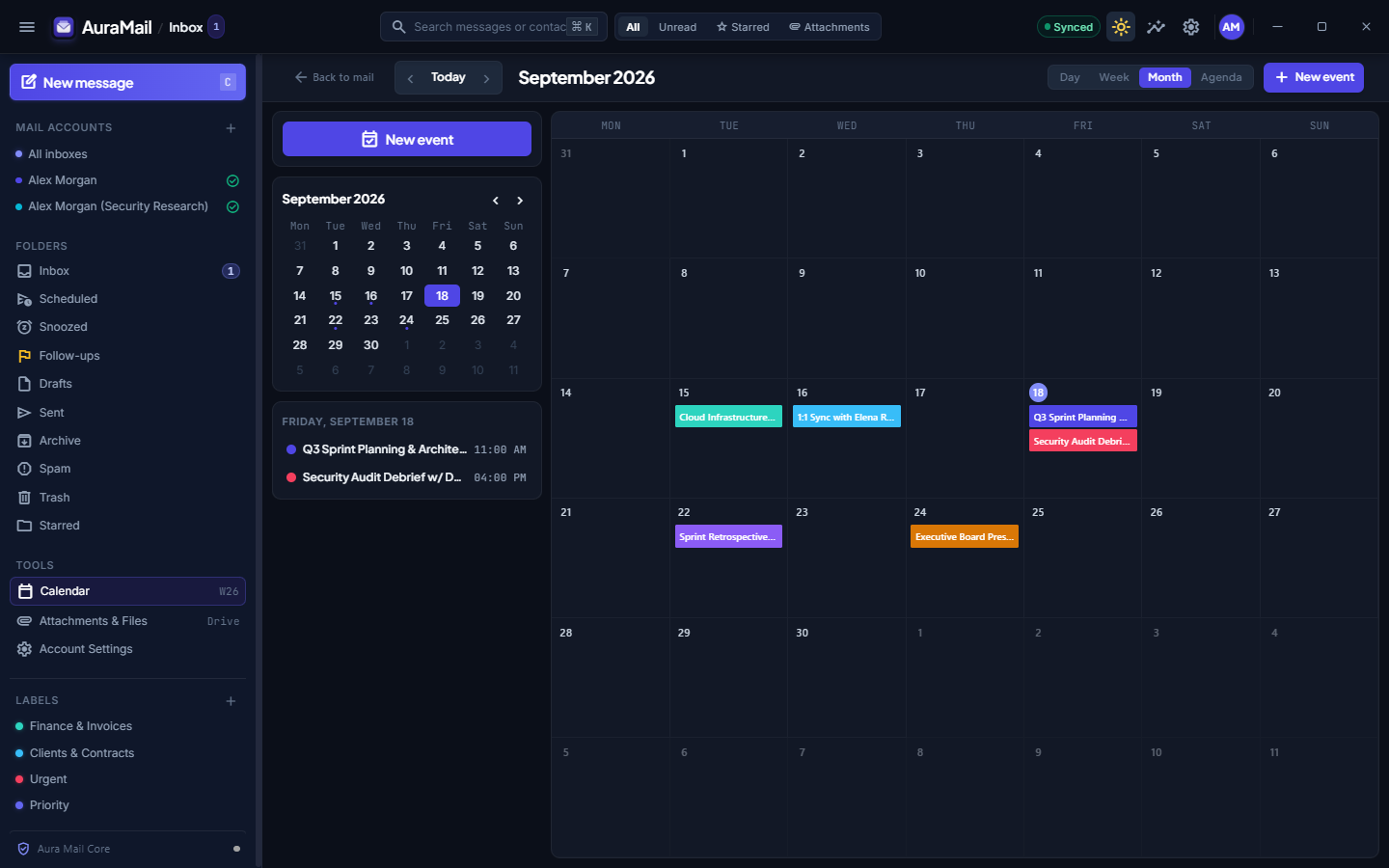Open the Drafts folder
Screen dimensions: 1389x868
127,384
